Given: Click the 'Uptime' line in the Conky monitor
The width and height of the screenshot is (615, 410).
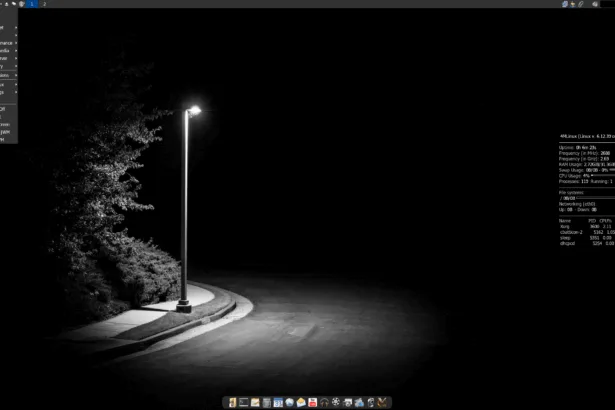Looking at the screenshot, I should [x=577, y=148].
